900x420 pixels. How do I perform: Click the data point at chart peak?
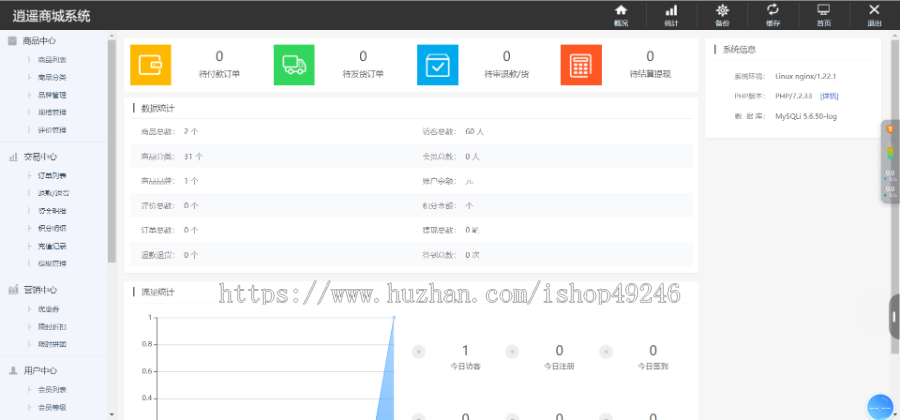[x=394, y=317]
